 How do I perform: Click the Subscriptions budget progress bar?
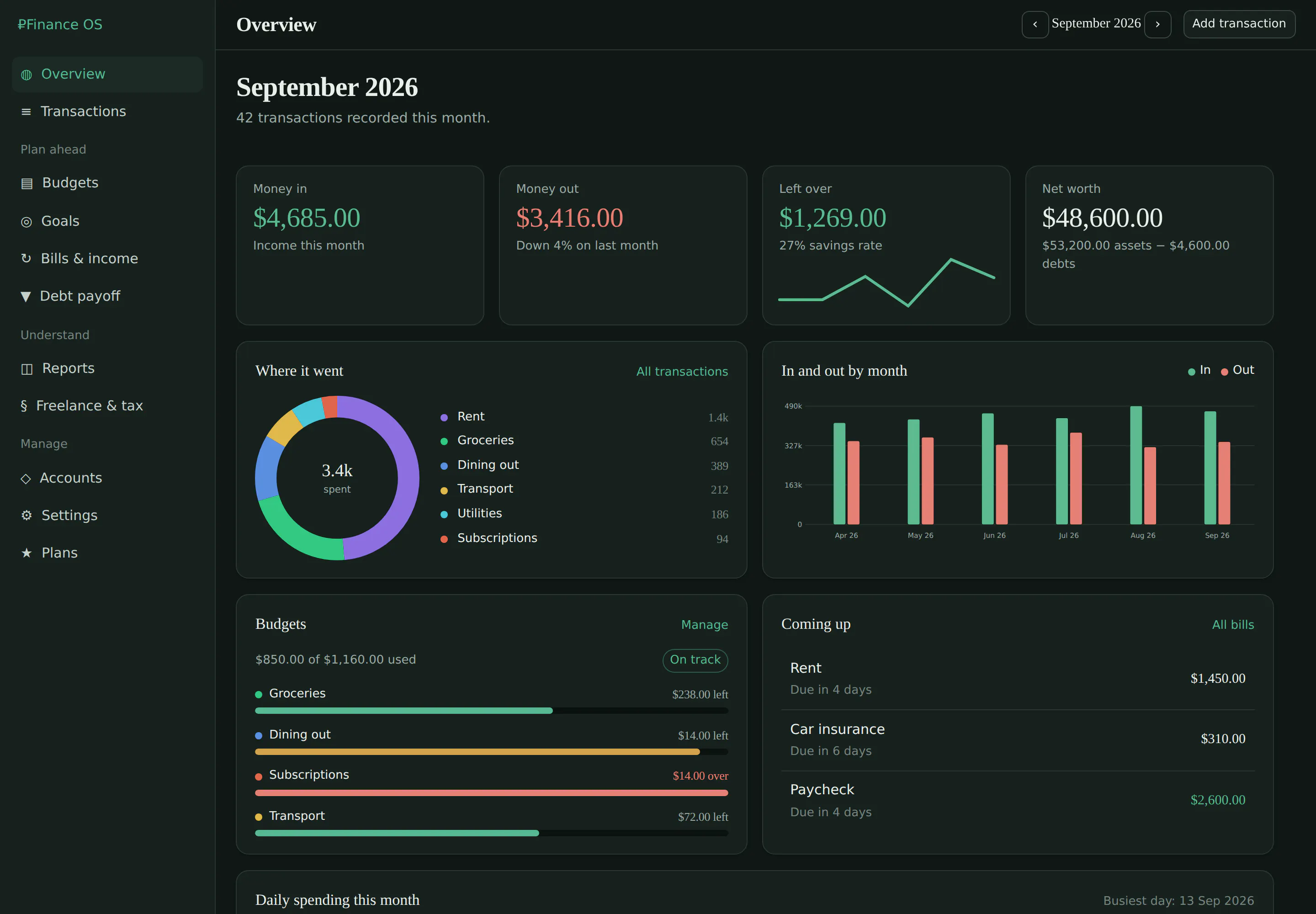pos(491,793)
